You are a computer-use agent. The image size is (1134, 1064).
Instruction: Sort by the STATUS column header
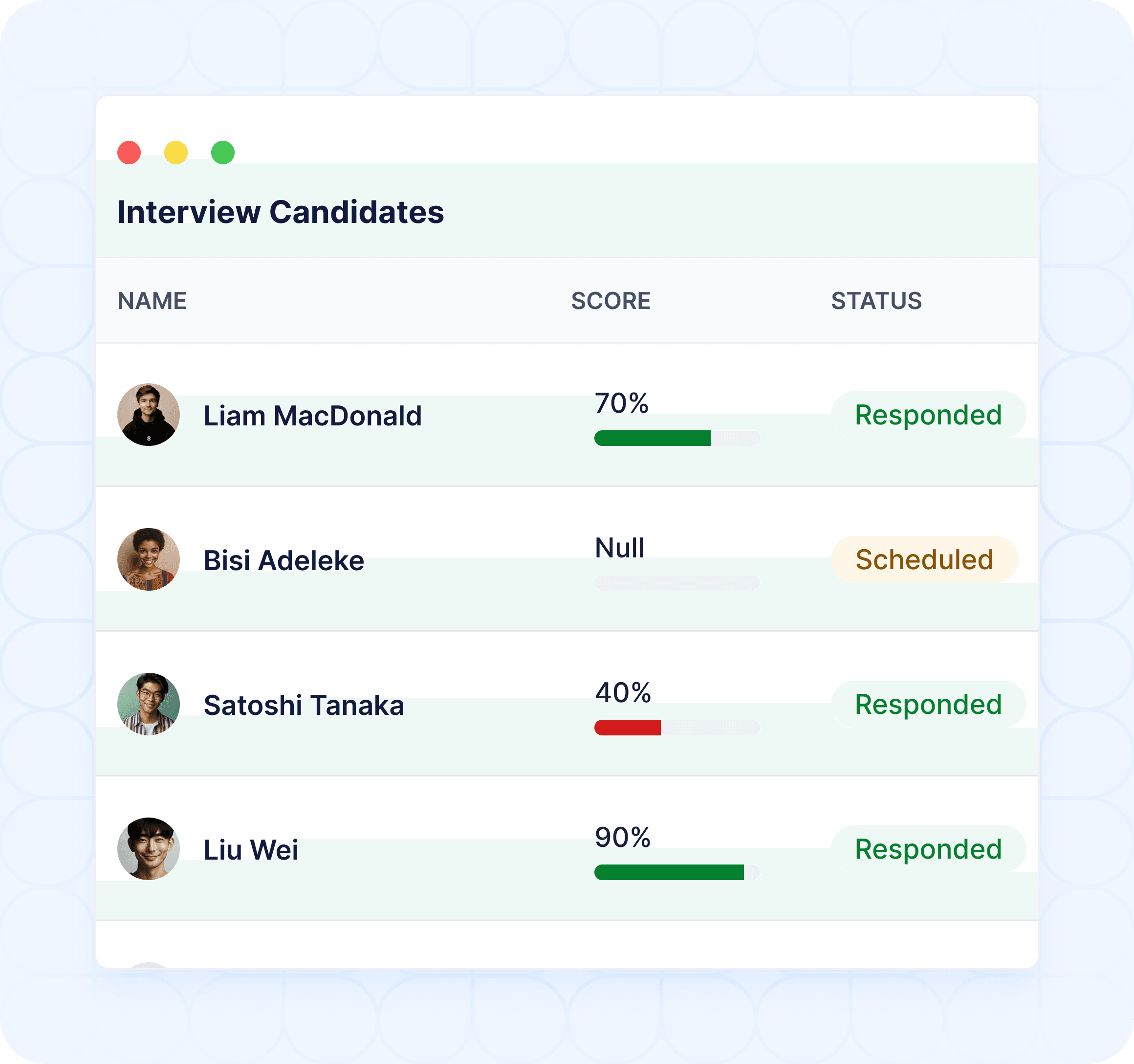(876, 301)
